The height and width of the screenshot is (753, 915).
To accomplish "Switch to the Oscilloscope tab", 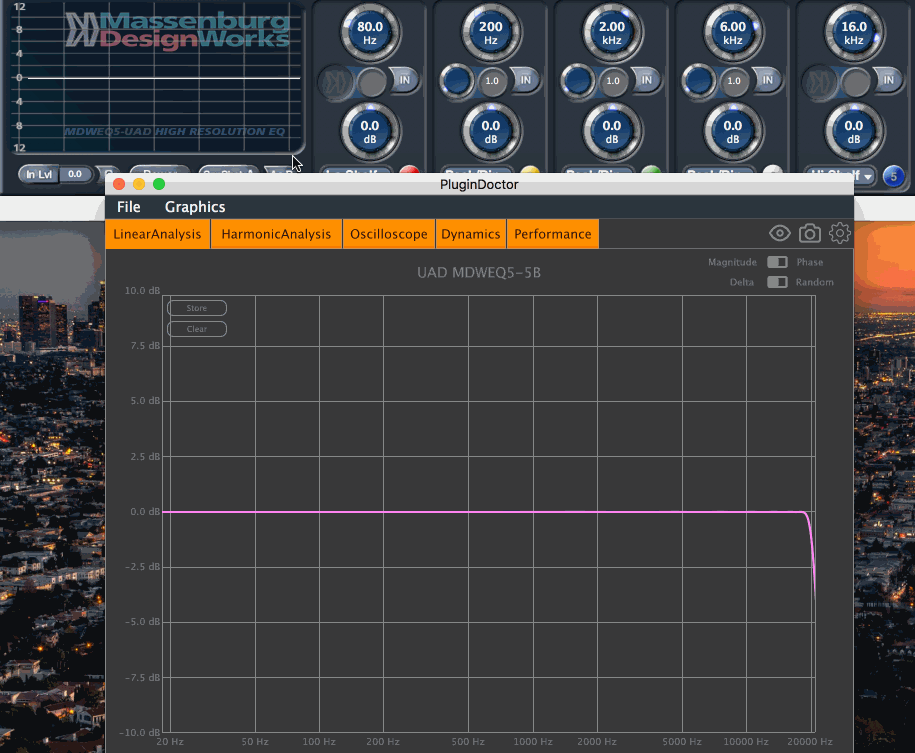I will coord(389,234).
